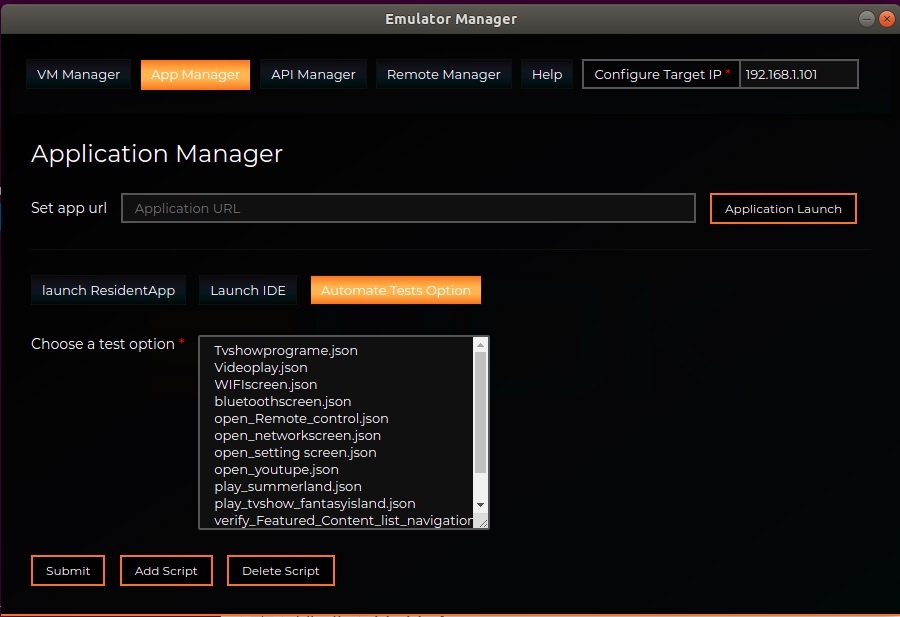Screen dimensions: 900x617
Task: Select Videoplay.json test option
Action: point(261,368)
